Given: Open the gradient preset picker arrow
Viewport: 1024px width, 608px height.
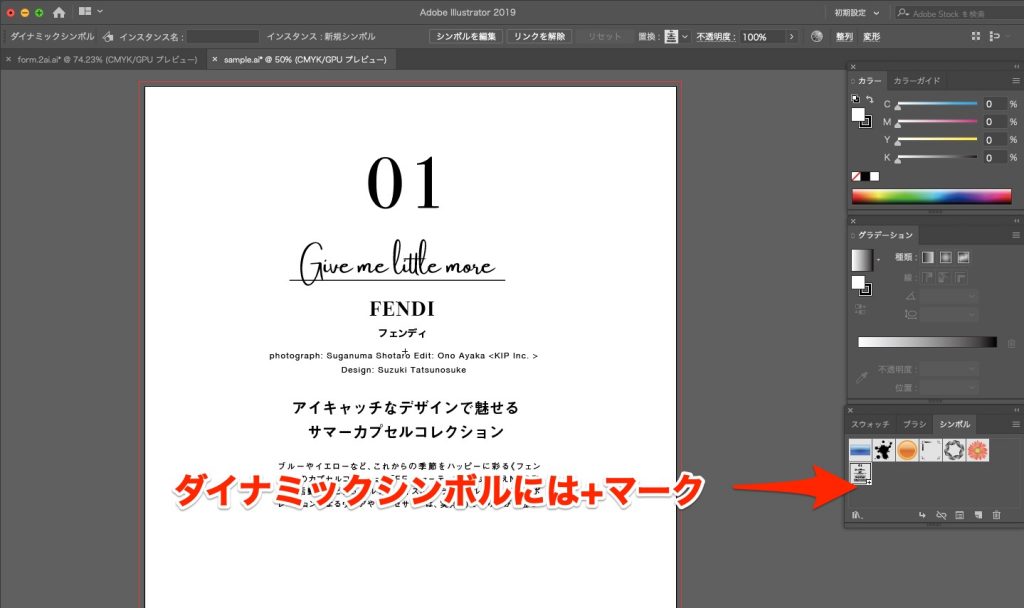Looking at the screenshot, I should point(878,260).
